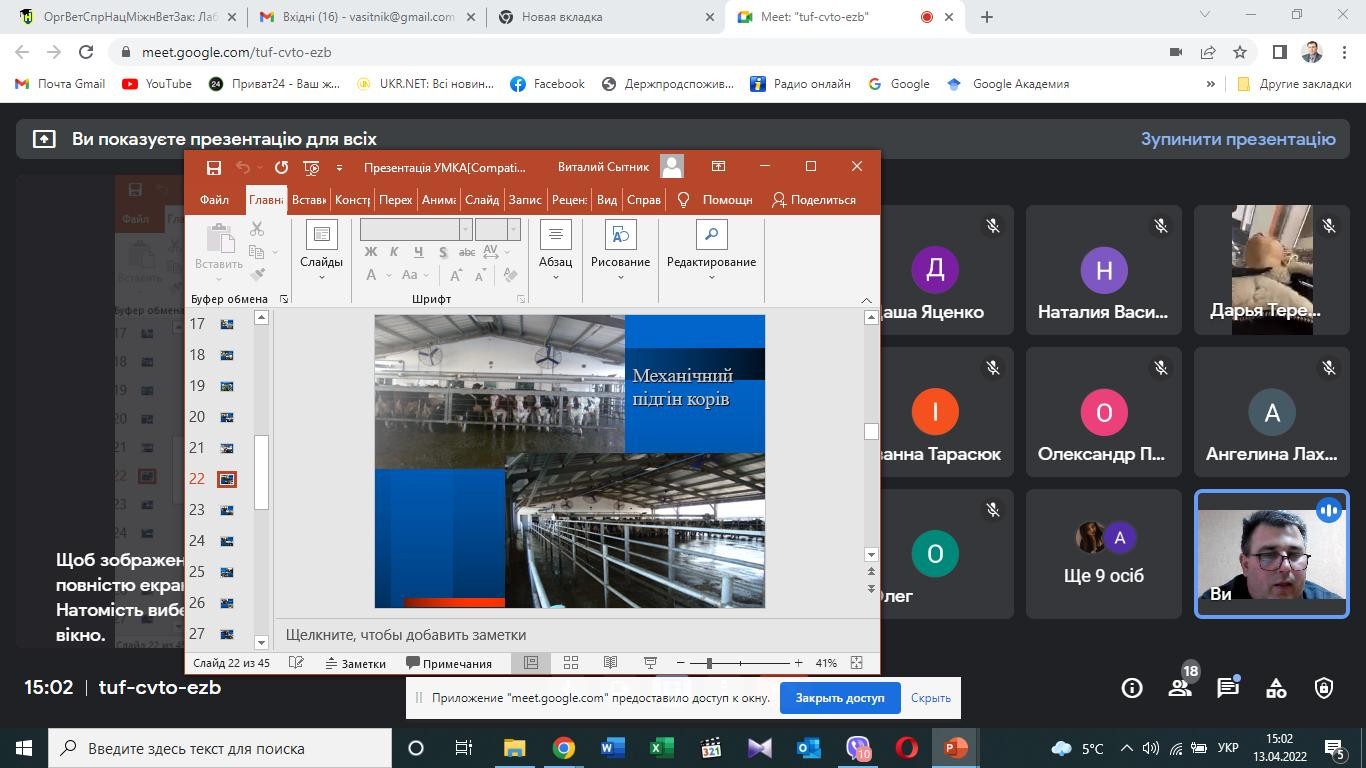
Task: Open Meet meeting details info icon
Action: click(x=1132, y=688)
